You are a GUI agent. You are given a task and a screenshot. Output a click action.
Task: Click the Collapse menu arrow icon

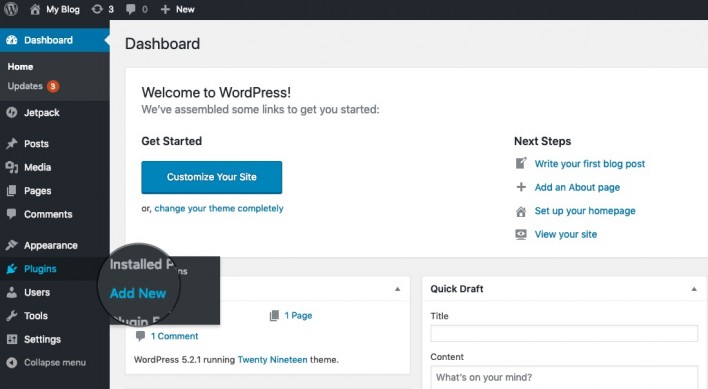coord(12,362)
